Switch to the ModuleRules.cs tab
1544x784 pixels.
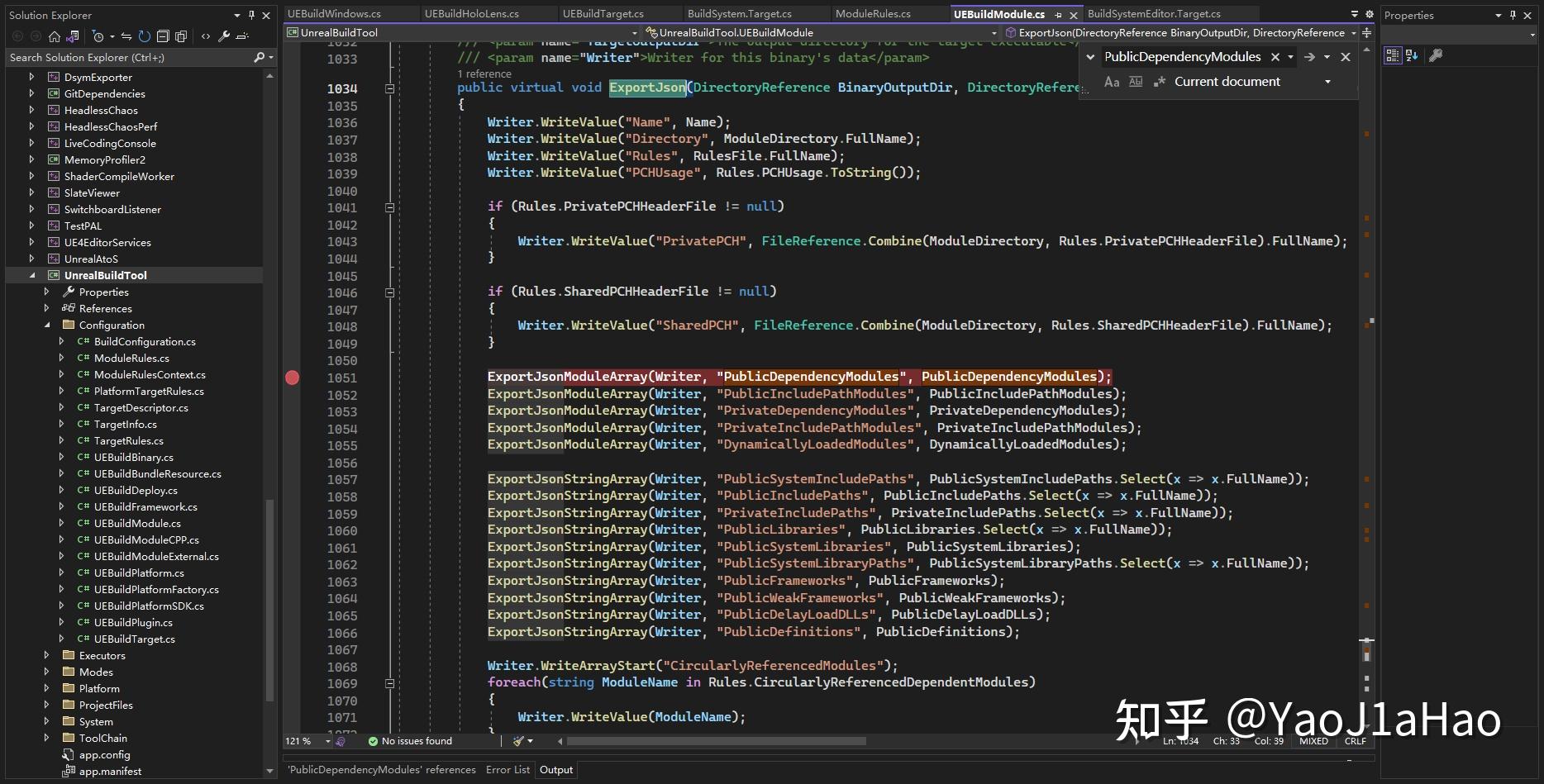[872, 14]
